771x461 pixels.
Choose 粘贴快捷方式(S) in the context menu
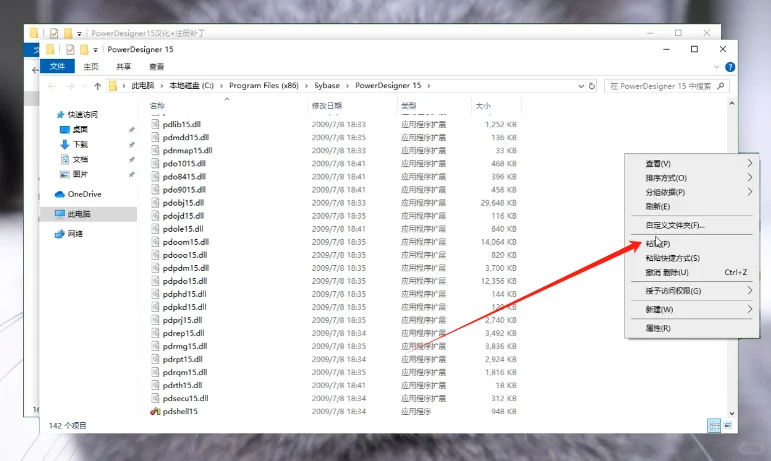[x=692, y=258]
